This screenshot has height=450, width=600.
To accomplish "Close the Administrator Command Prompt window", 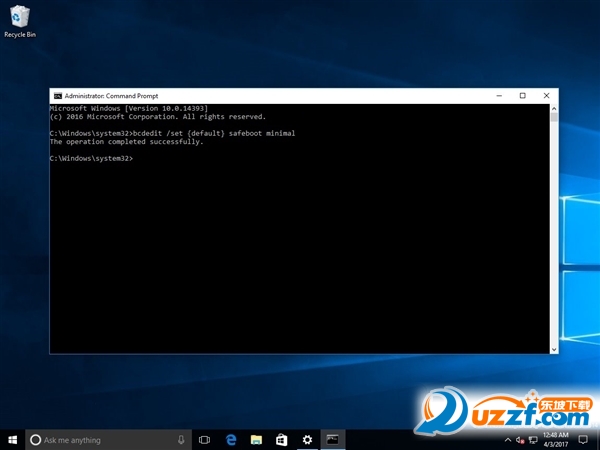I will pos(546,96).
